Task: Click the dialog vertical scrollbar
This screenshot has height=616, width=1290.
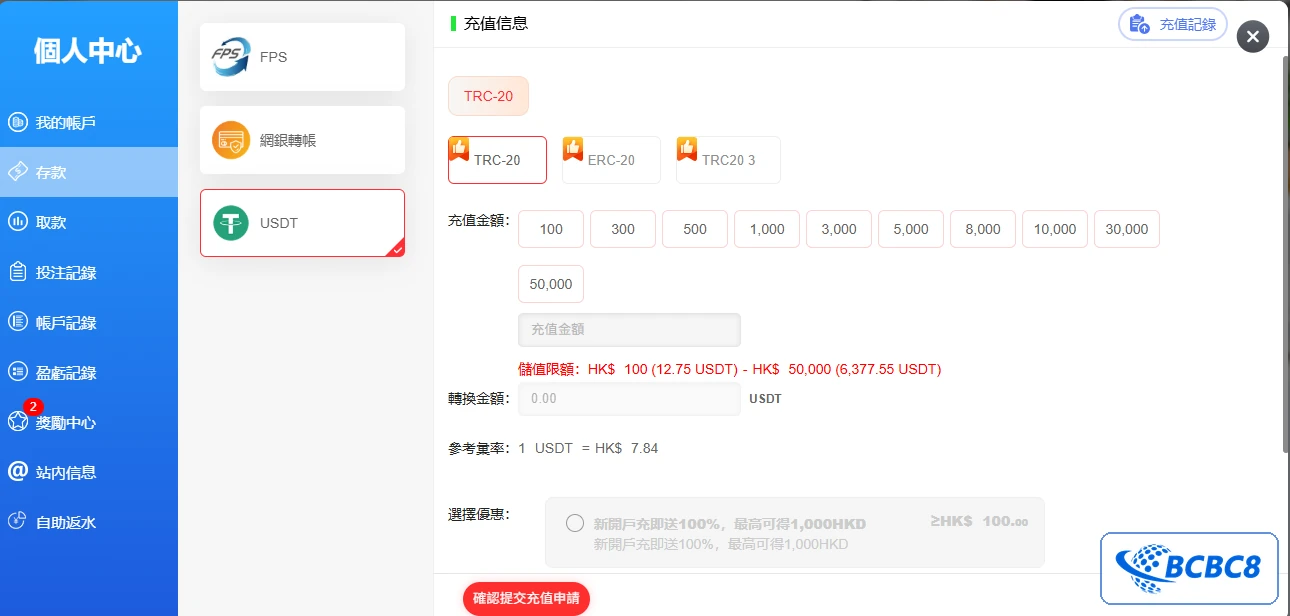Action: tap(1285, 255)
